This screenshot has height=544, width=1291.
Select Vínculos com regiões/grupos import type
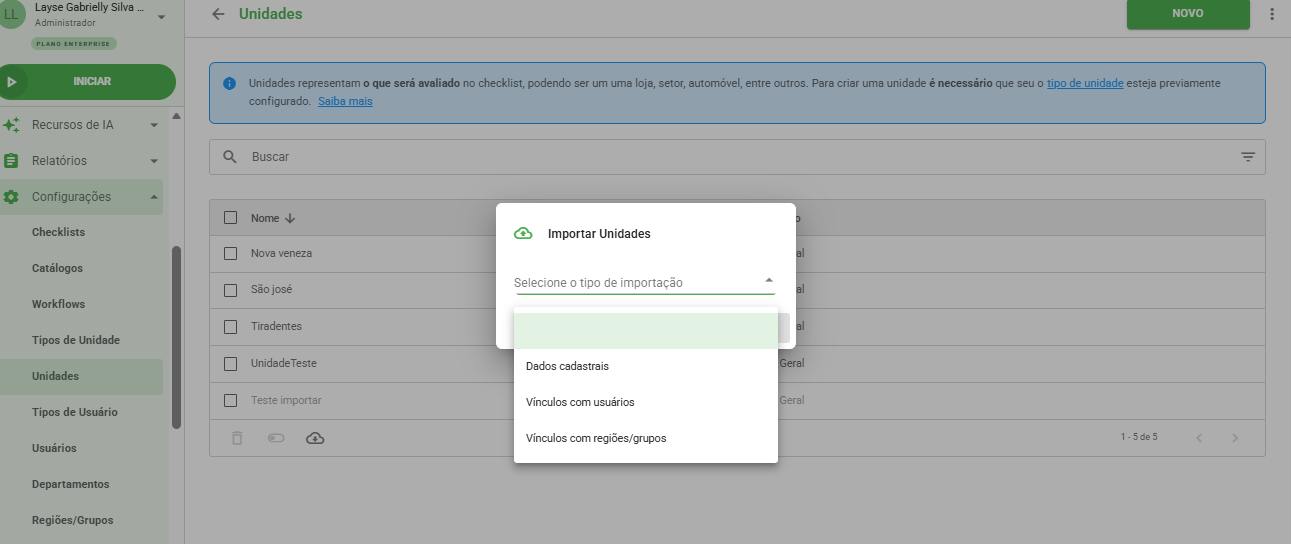click(x=646, y=438)
